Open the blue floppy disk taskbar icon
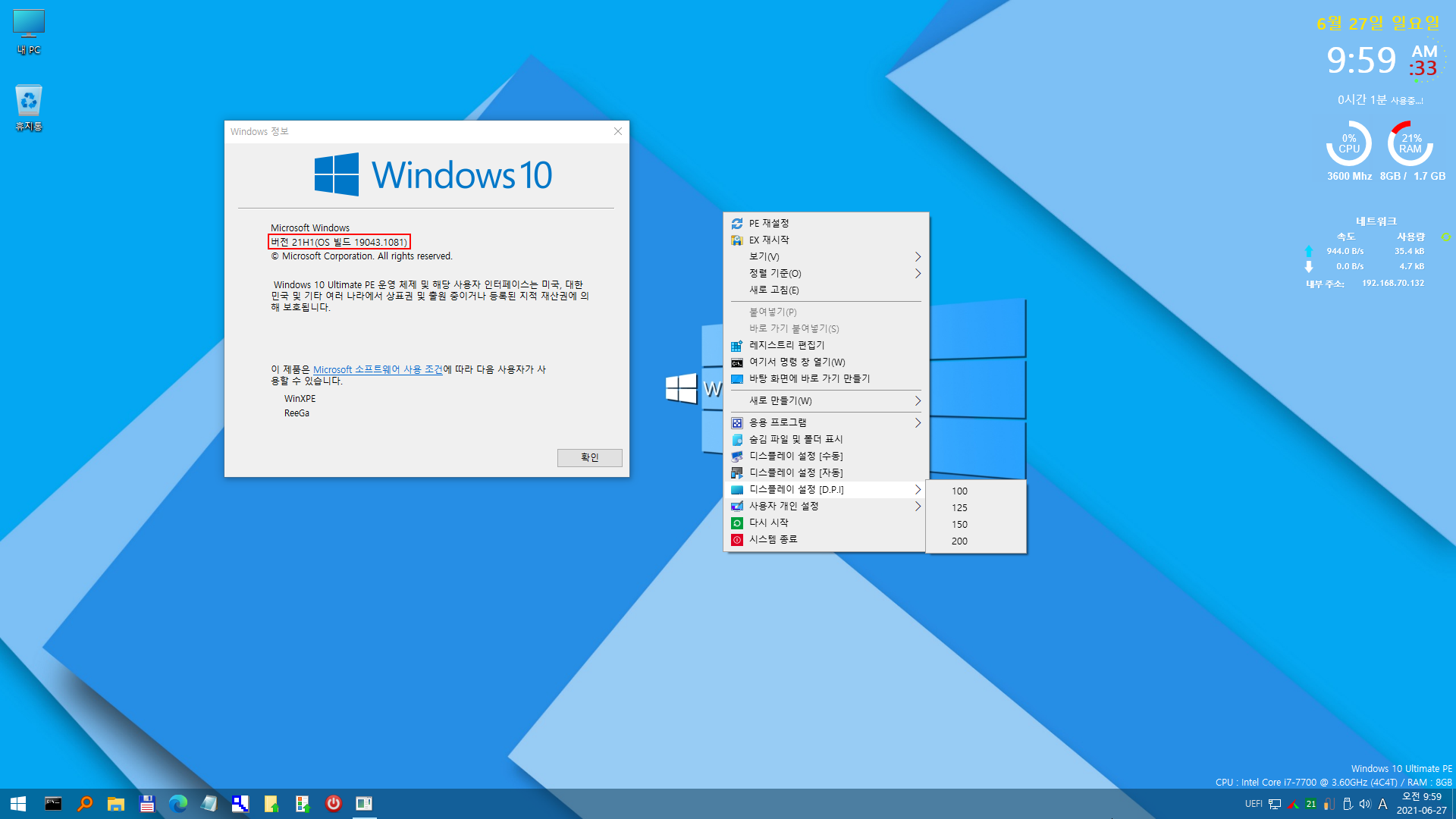Screen dimensions: 1456x819 pyautogui.click(x=147, y=804)
